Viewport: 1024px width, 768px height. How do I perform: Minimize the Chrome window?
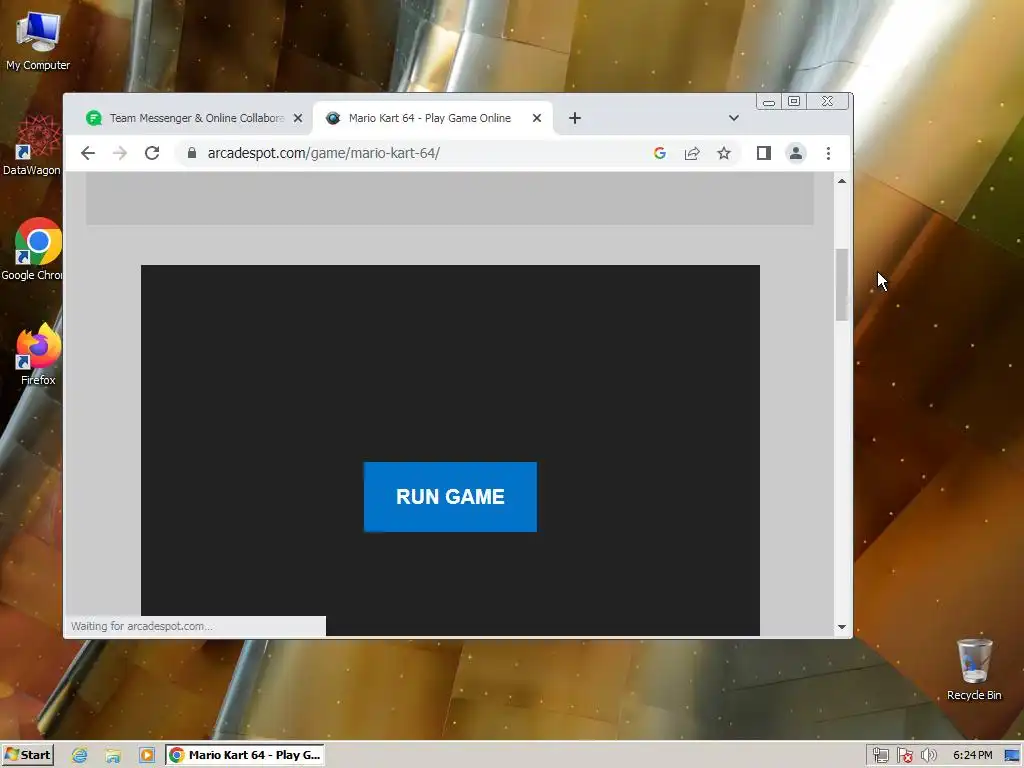[769, 101]
